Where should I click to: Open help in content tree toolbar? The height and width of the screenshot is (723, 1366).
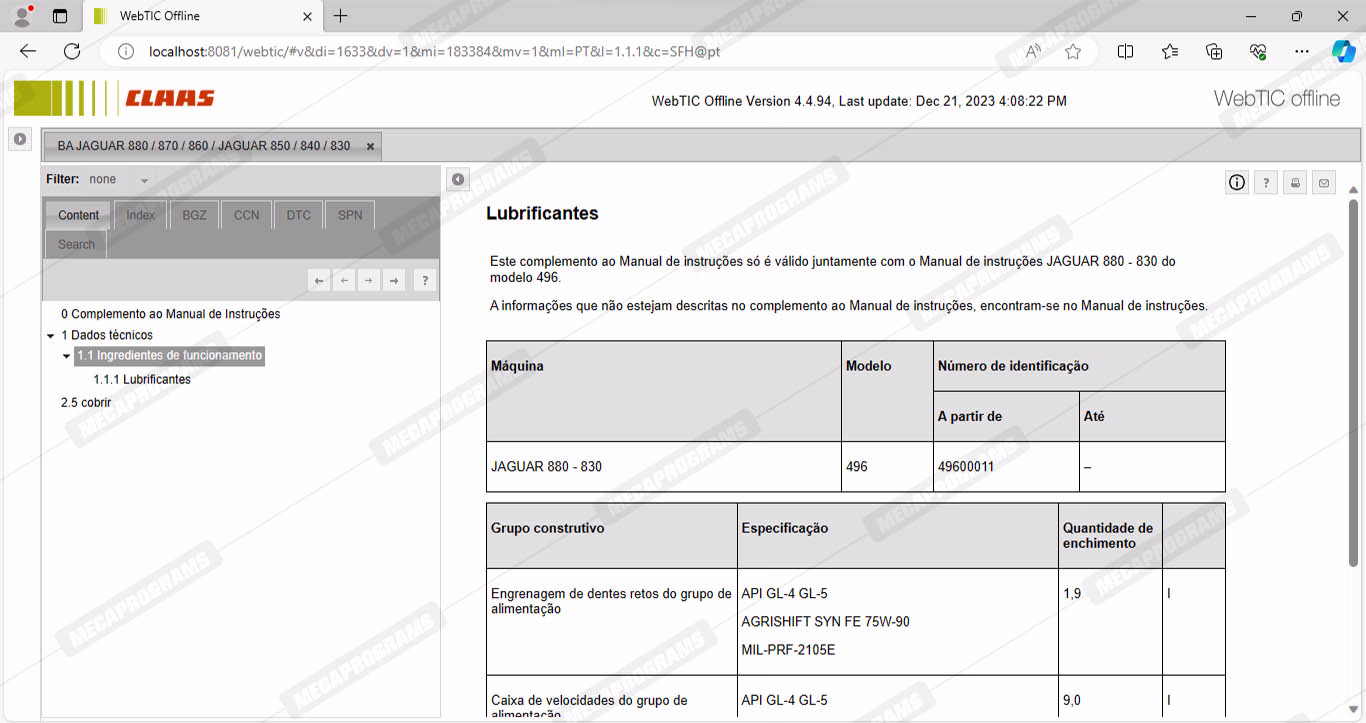pyautogui.click(x=424, y=281)
